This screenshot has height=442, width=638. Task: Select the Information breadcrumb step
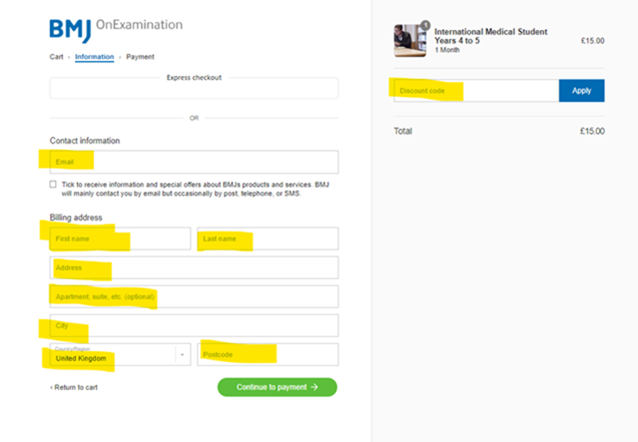tap(94, 57)
